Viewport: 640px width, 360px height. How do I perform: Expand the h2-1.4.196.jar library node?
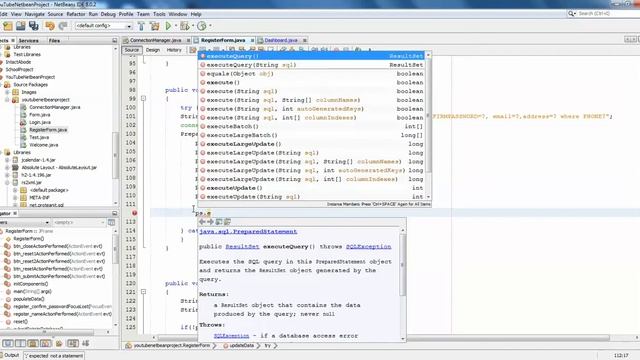point(7,175)
